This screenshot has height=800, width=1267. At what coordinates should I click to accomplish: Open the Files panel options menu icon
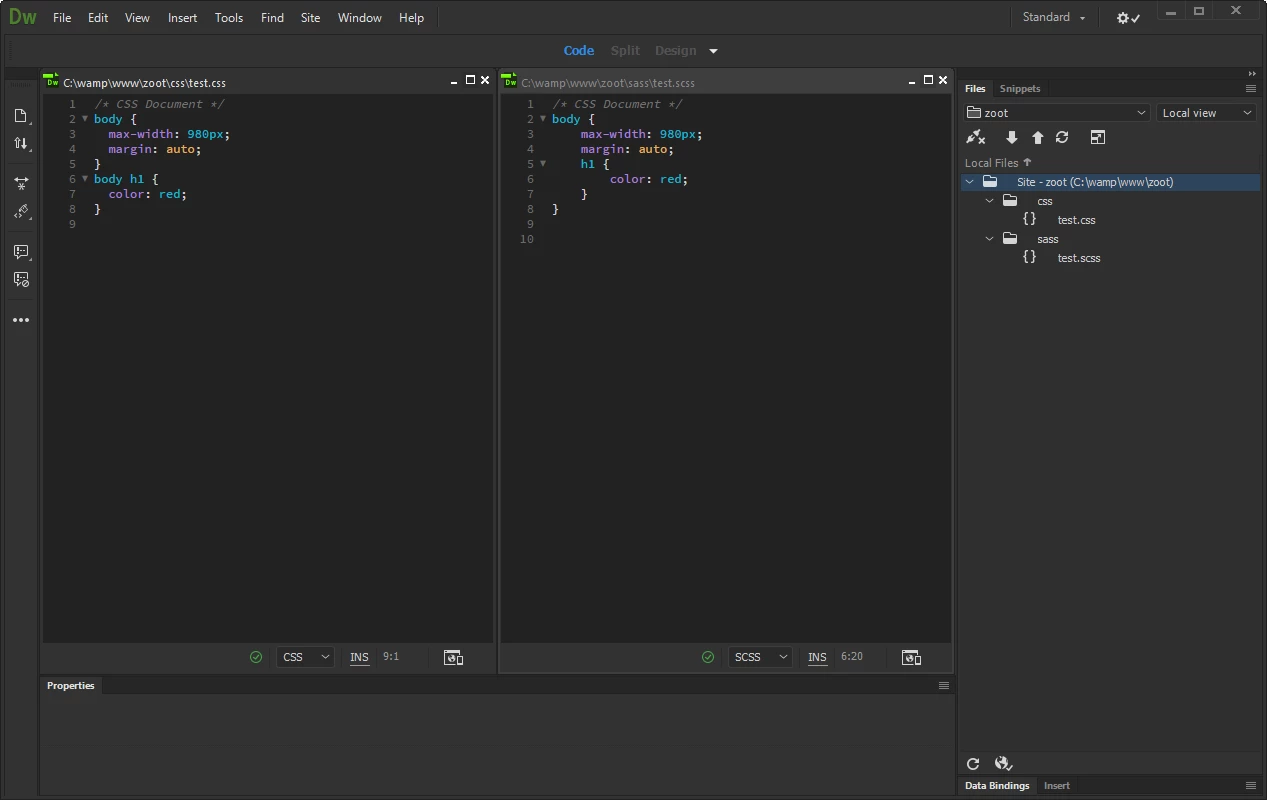[1250, 88]
